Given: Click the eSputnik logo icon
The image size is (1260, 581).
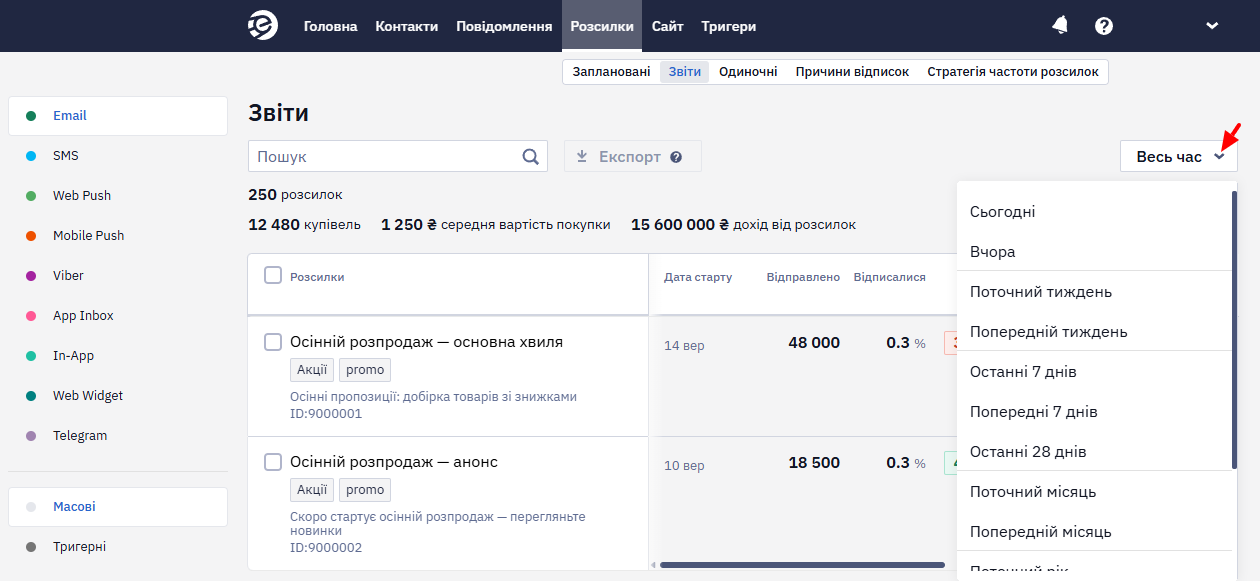Looking at the screenshot, I should 263,26.
